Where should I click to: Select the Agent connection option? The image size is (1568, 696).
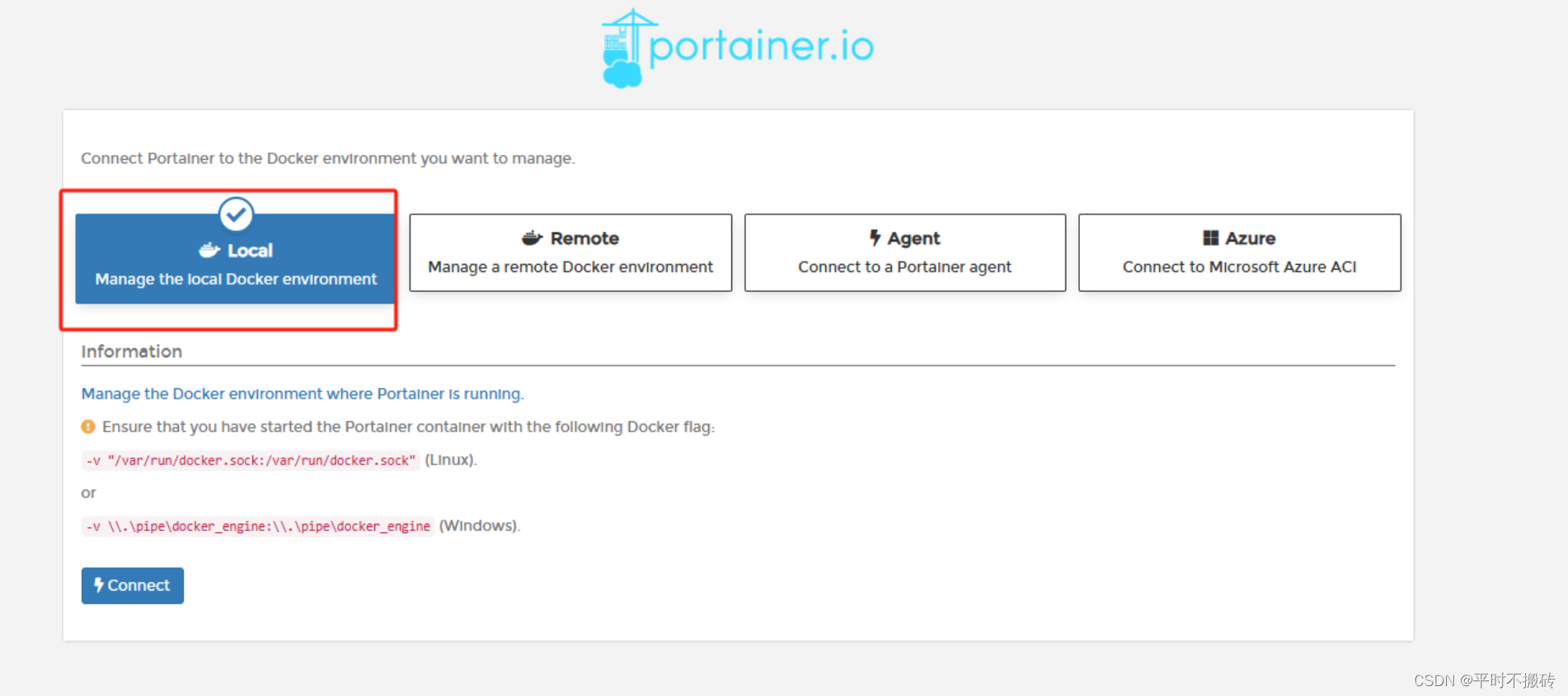point(905,252)
